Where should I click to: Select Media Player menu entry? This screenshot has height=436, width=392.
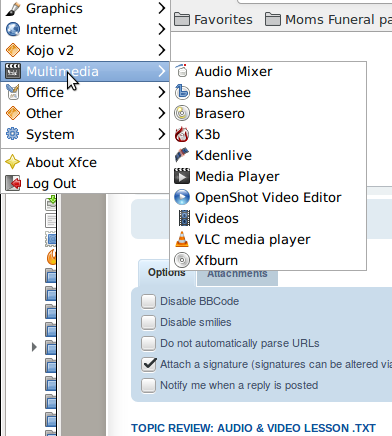[268, 176]
